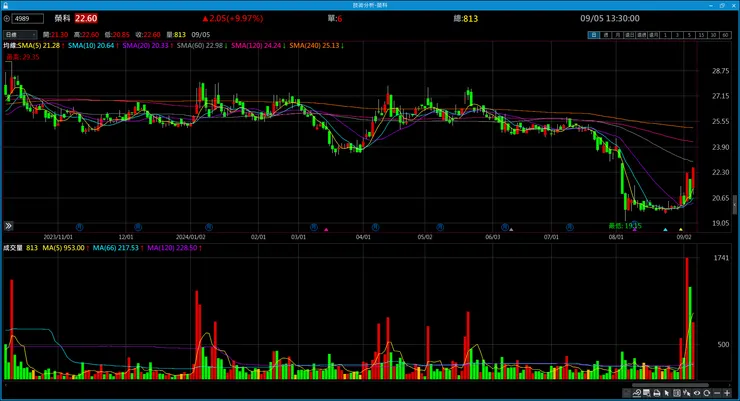Screen dimensions: 740x401
Task: Zoom in chart with plus icon
Action: (727, 393)
